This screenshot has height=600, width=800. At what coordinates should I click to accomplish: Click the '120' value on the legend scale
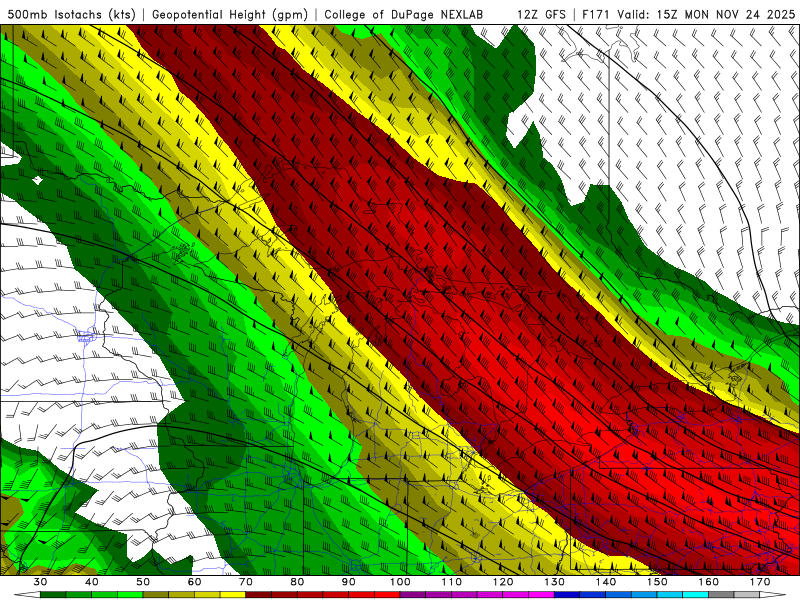[x=503, y=582]
